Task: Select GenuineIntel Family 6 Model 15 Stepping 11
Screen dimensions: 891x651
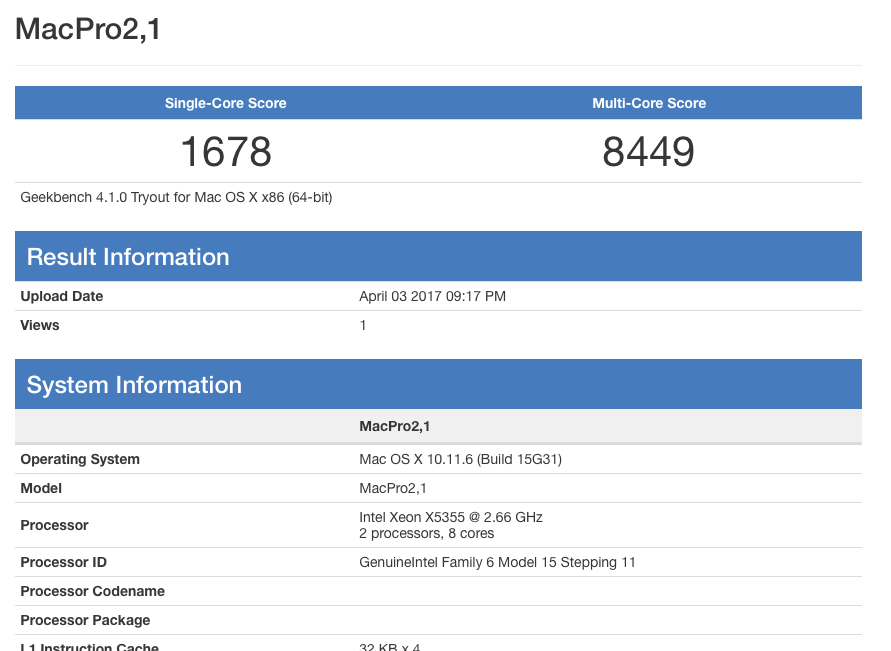Action: point(497,562)
